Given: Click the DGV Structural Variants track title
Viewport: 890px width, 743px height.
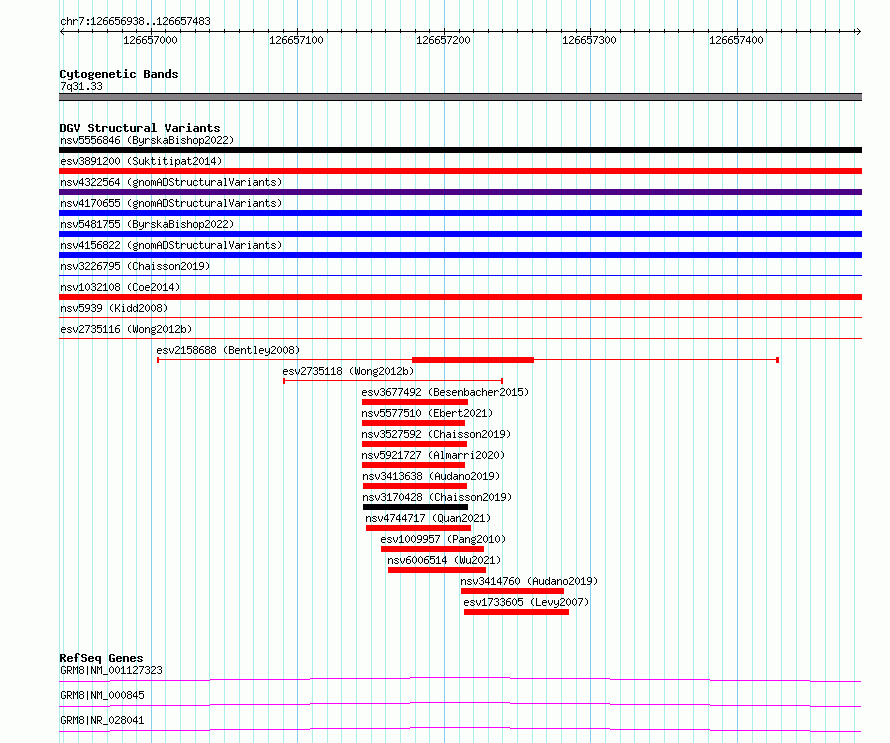Looking at the screenshot, I should 140,128.
